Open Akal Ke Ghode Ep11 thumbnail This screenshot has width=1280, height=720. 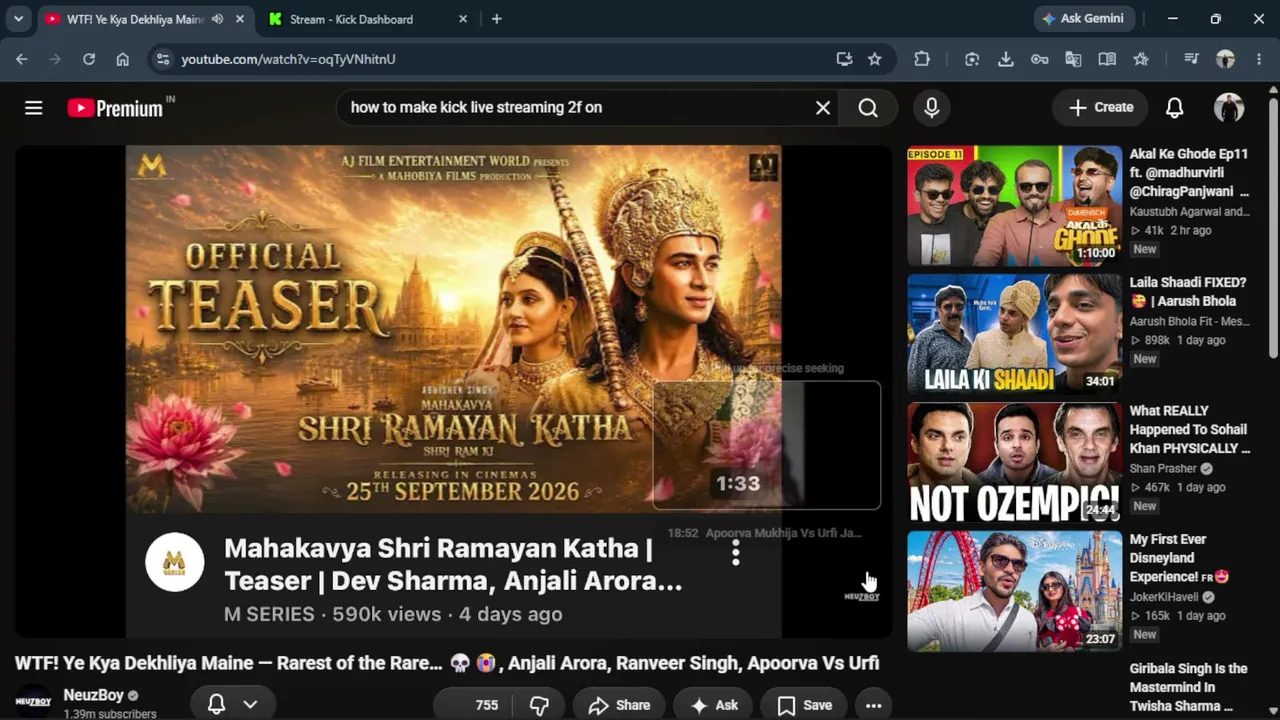(1014, 206)
